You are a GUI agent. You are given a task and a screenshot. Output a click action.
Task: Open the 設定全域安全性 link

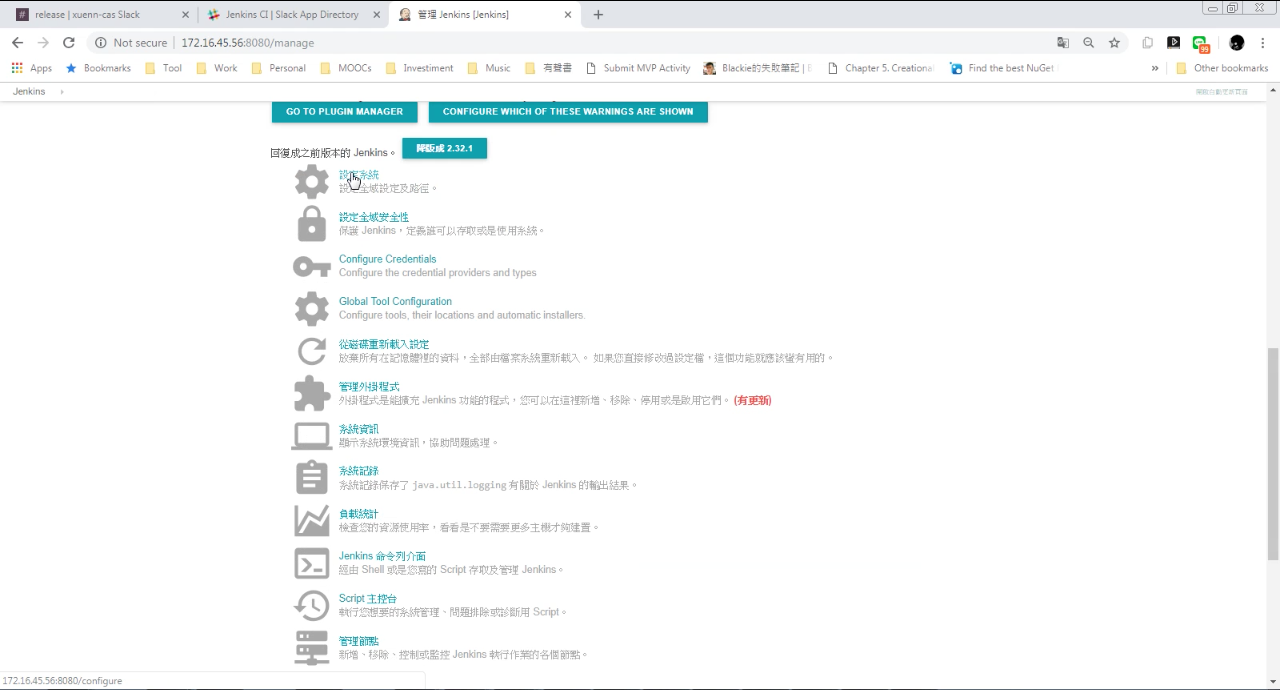[x=374, y=217]
